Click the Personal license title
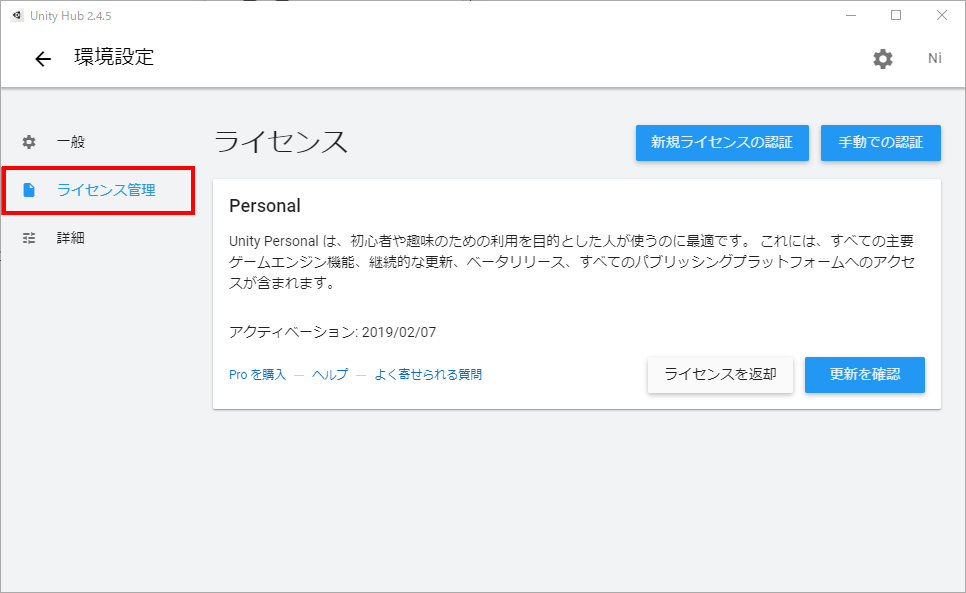966x593 pixels. (265, 206)
